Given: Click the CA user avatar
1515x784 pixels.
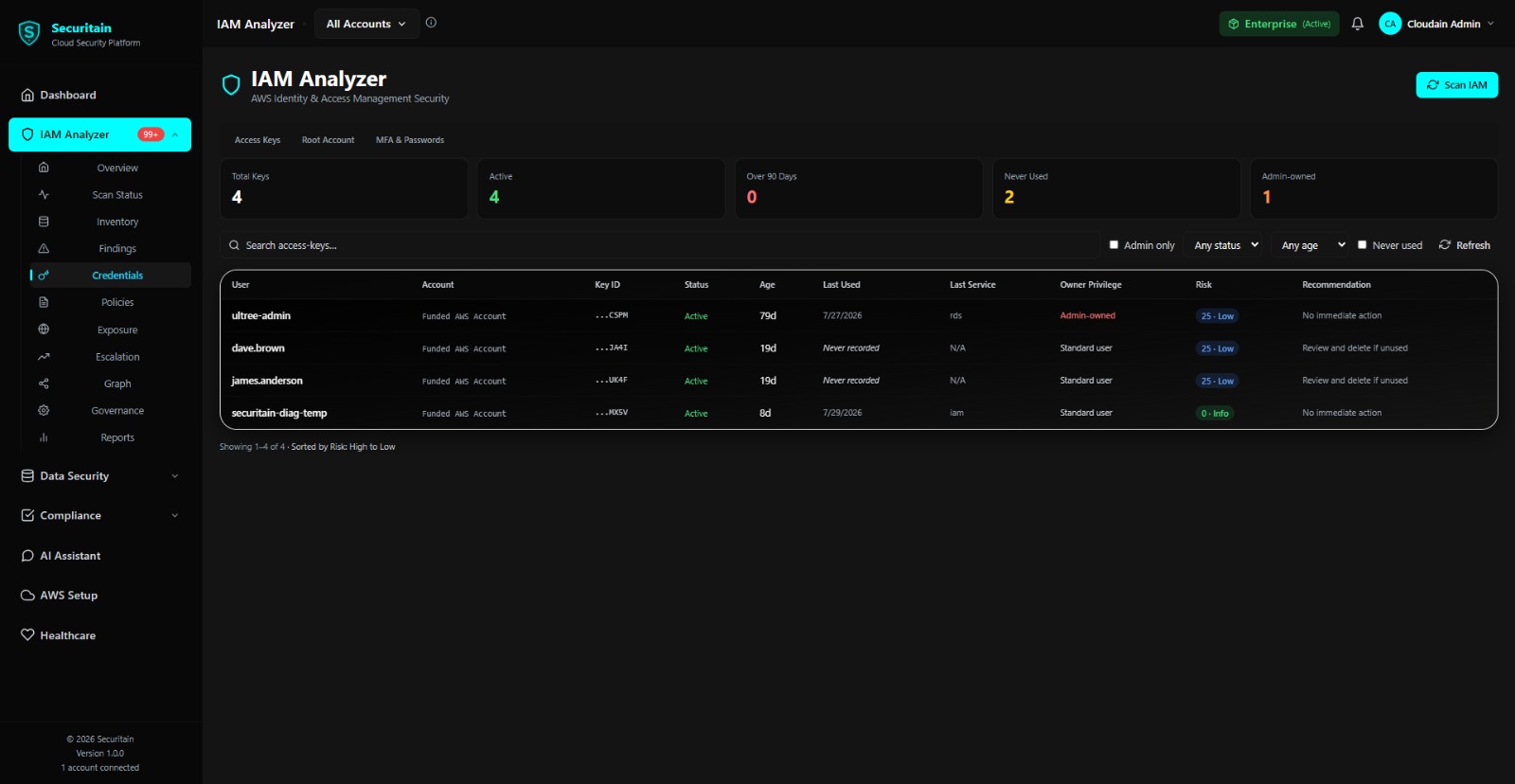Looking at the screenshot, I should pos(1390,24).
